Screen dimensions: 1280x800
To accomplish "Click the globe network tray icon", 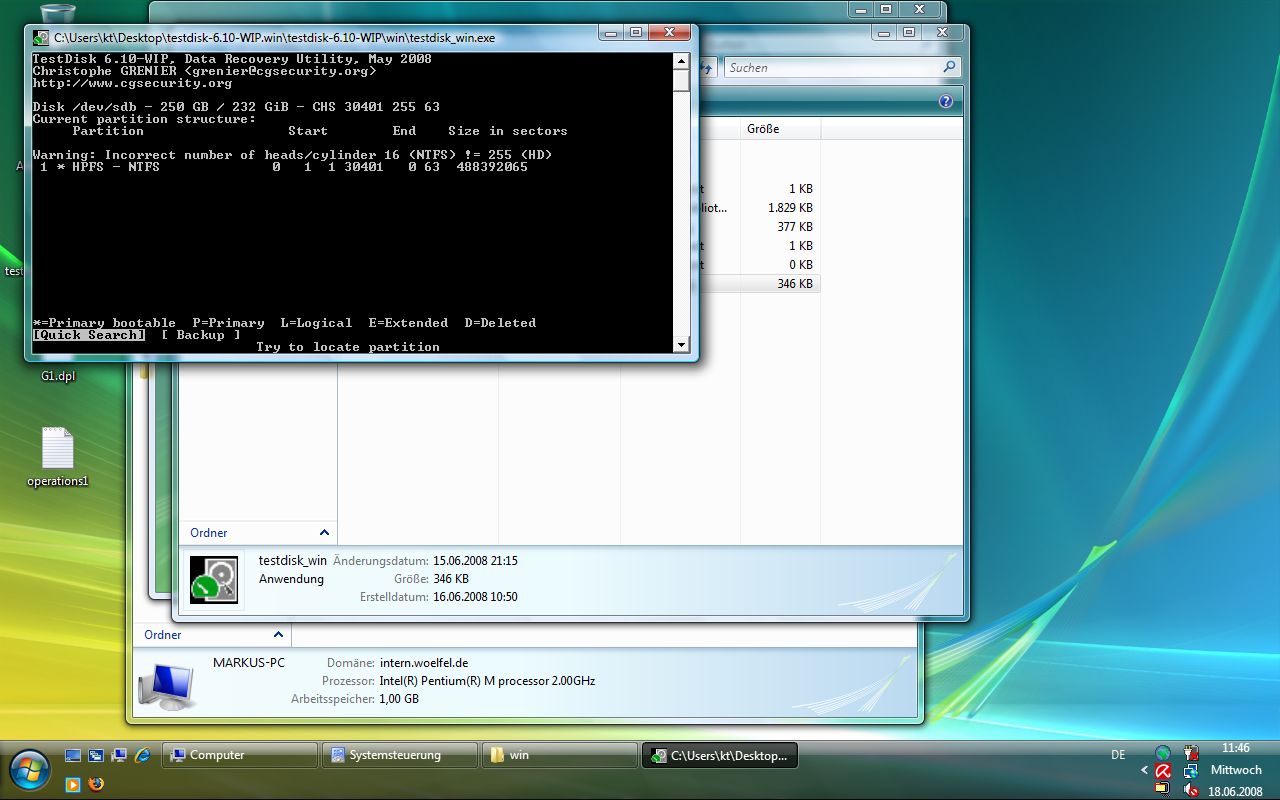I will point(1163,753).
